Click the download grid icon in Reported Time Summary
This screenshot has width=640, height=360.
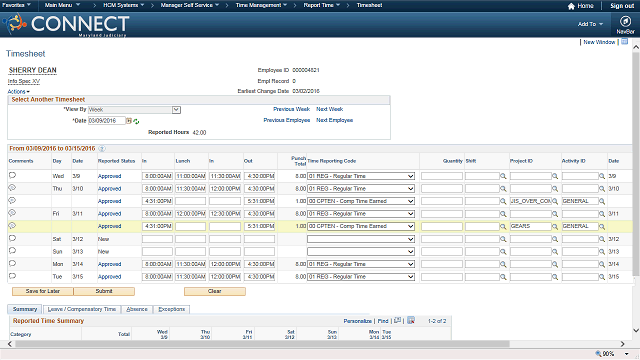[x=411, y=320]
